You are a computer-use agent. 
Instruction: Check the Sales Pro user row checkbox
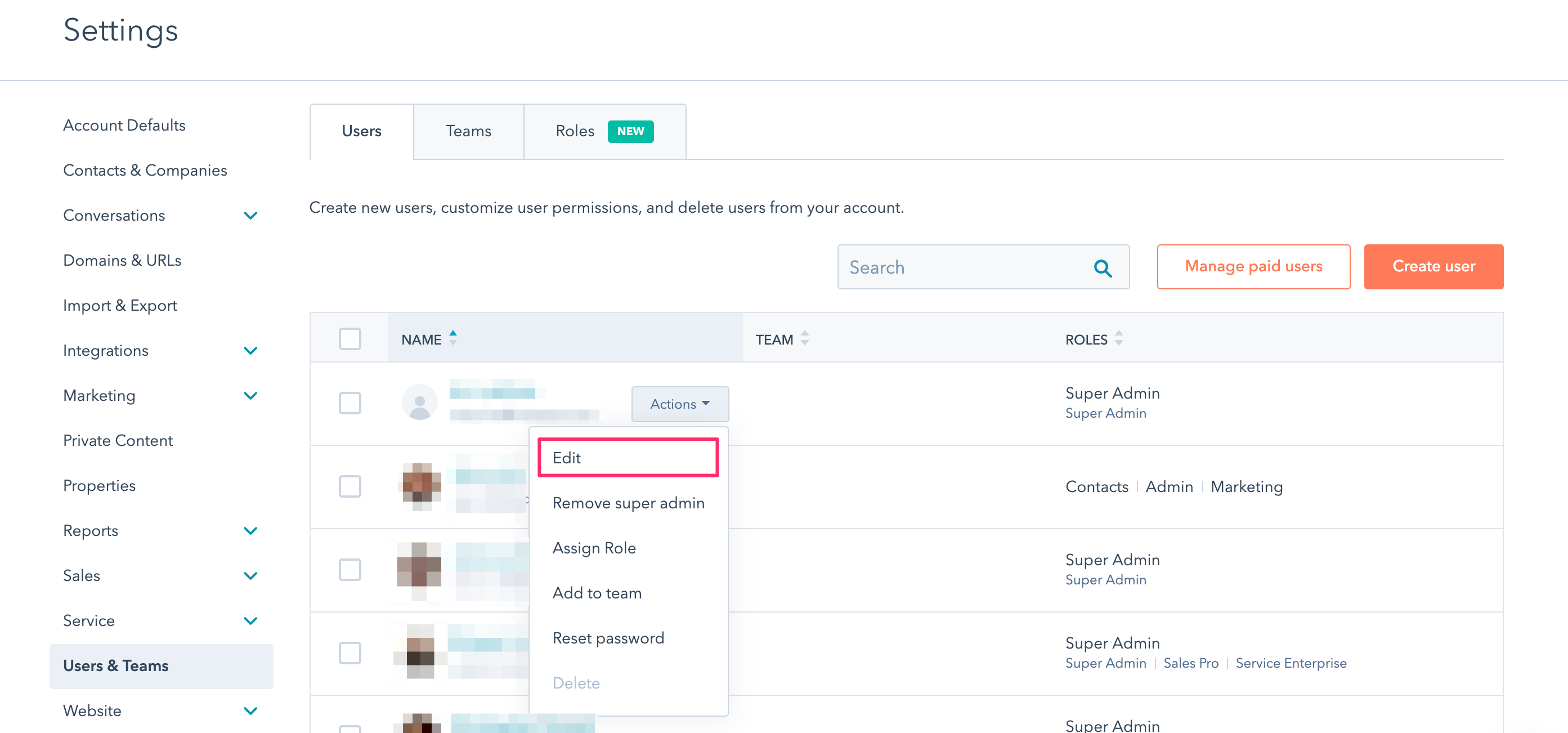click(x=350, y=653)
